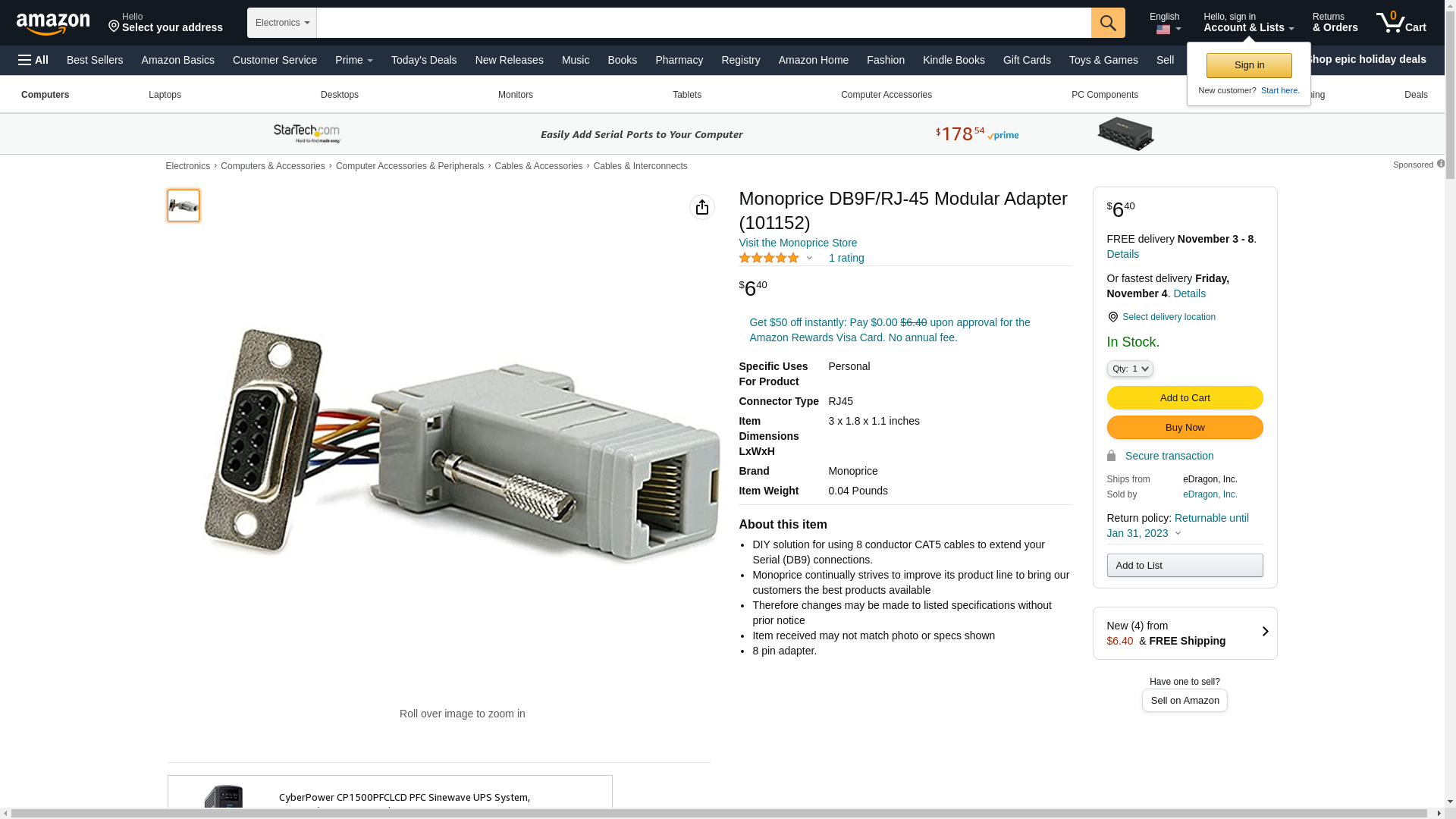Click the delivery location pin icon
This screenshot has height=819, width=1456.
click(x=1112, y=317)
